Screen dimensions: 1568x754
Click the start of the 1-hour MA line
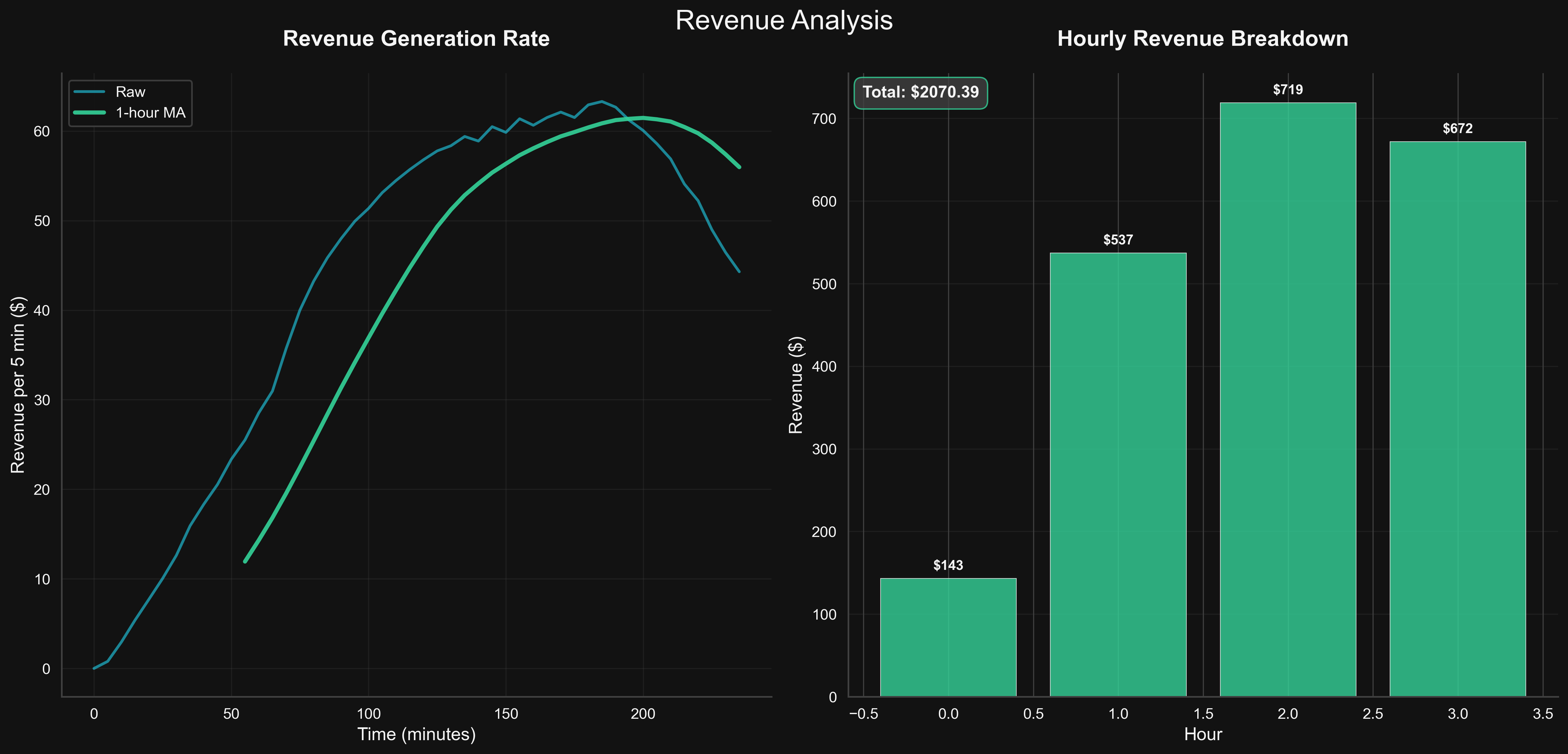tap(245, 561)
